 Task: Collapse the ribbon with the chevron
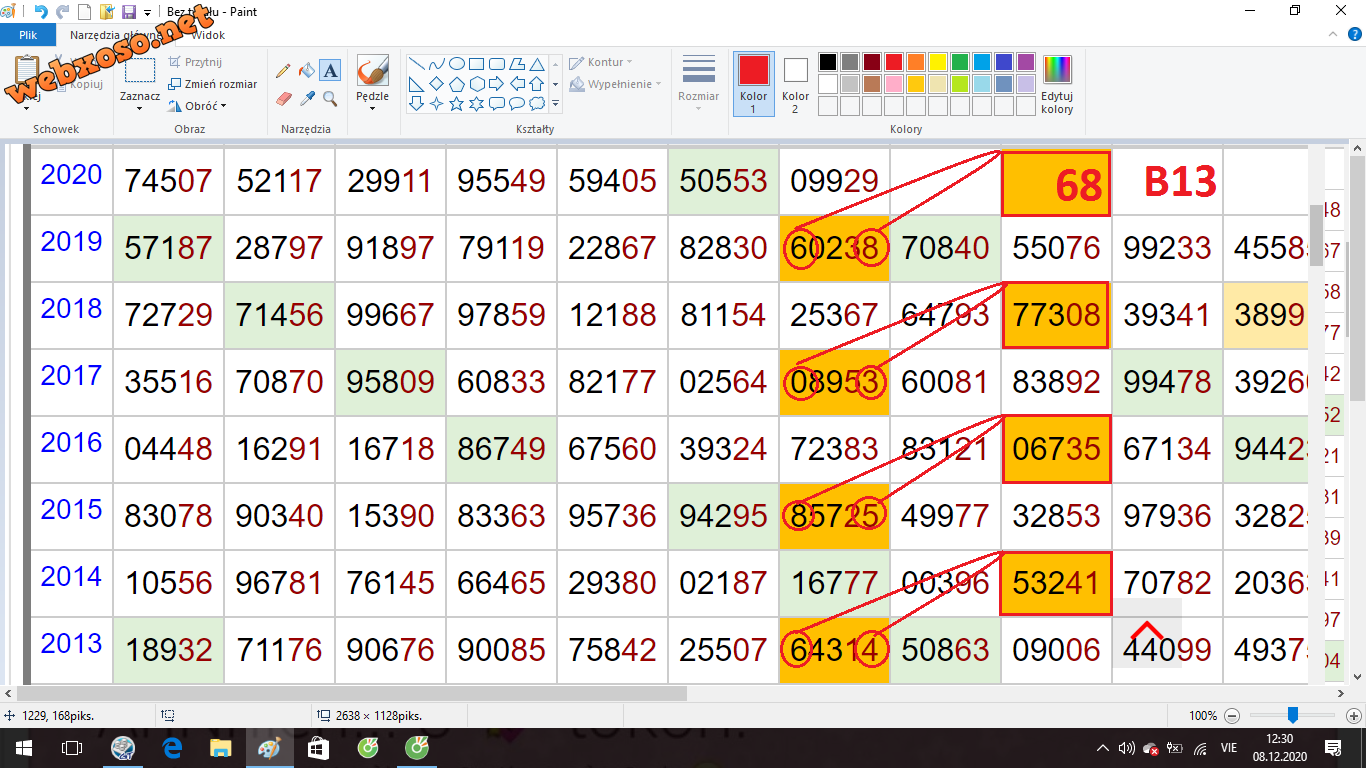tap(1335, 34)
